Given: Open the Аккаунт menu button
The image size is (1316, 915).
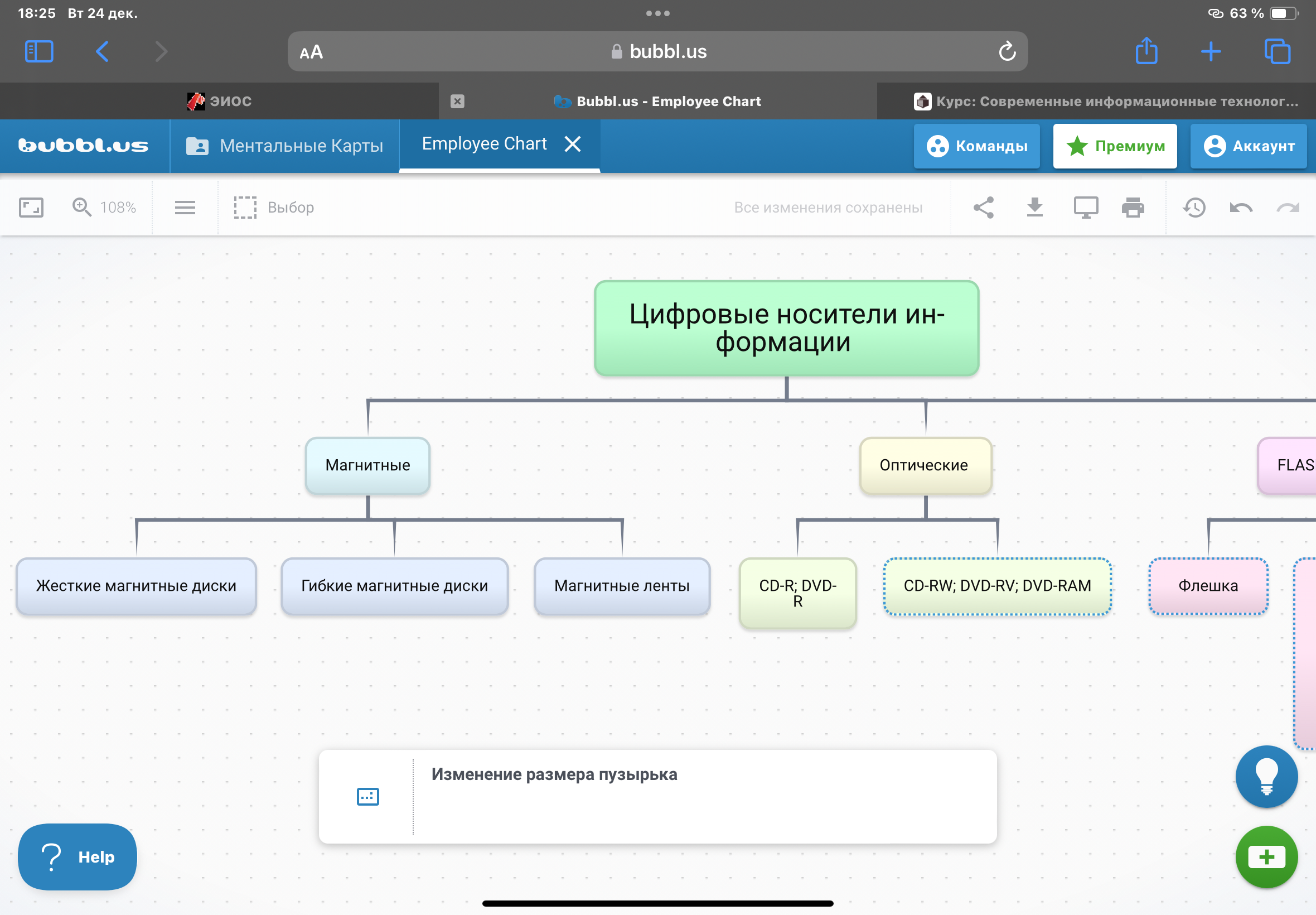Looking at the screenshot, I should coord(1249,146).
